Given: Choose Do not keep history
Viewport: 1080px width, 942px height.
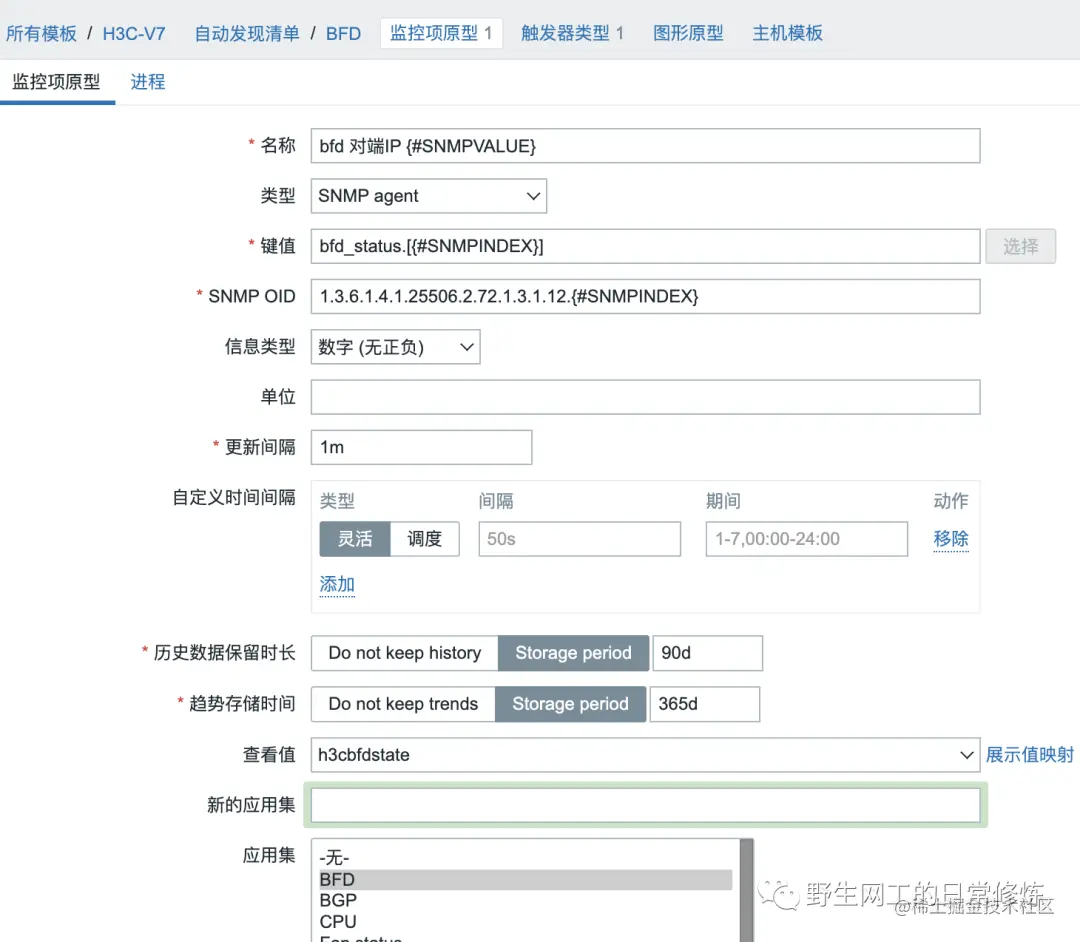Looking at the screenshot, I should point(405,653).
